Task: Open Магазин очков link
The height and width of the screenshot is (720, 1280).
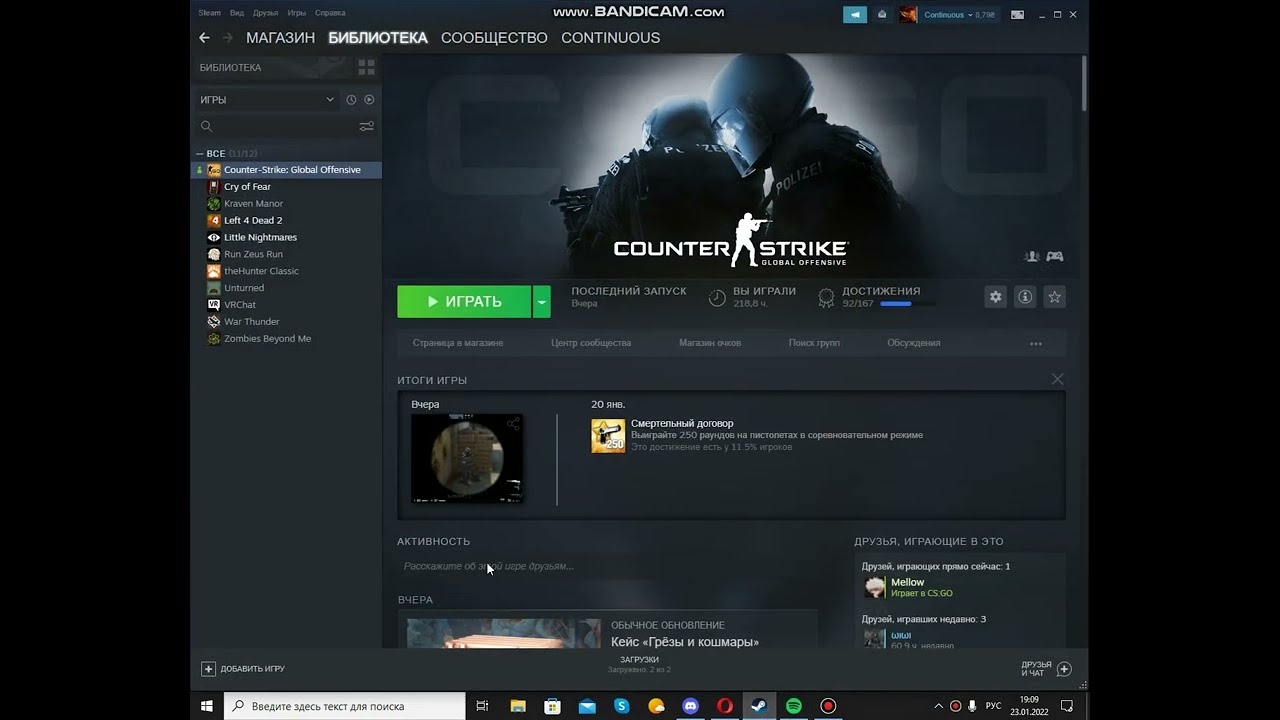Action: point(710,343)
